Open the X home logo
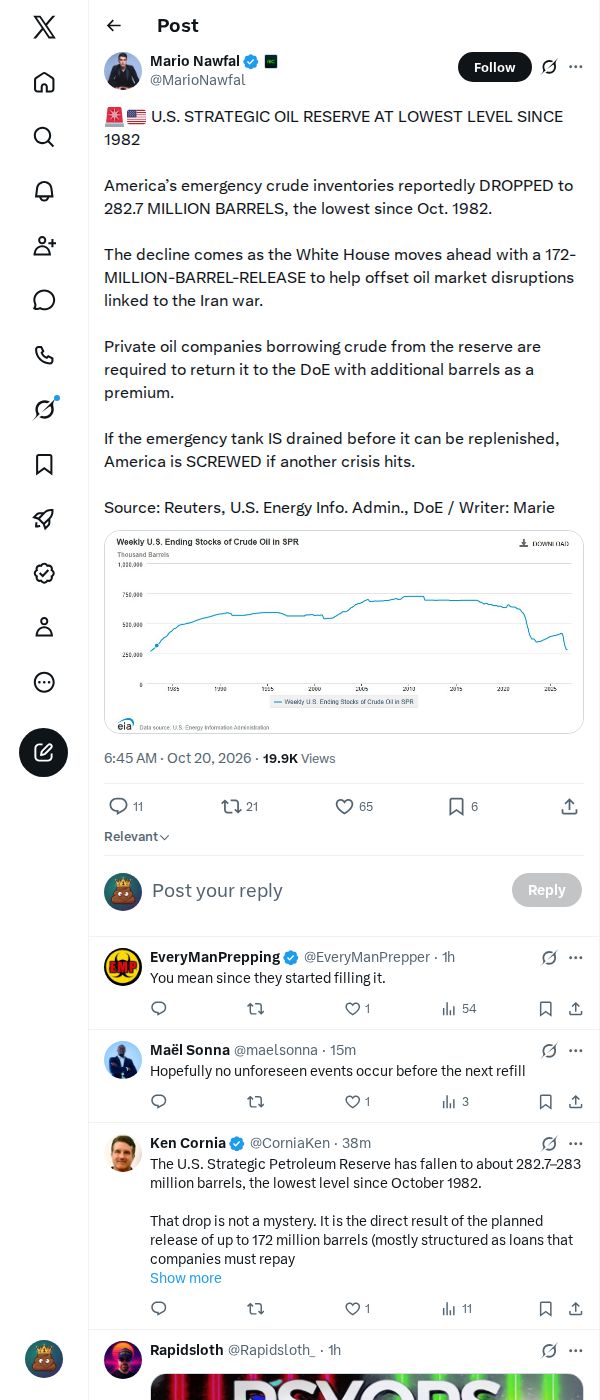The image size is (600, 1400). pos(44,27)
